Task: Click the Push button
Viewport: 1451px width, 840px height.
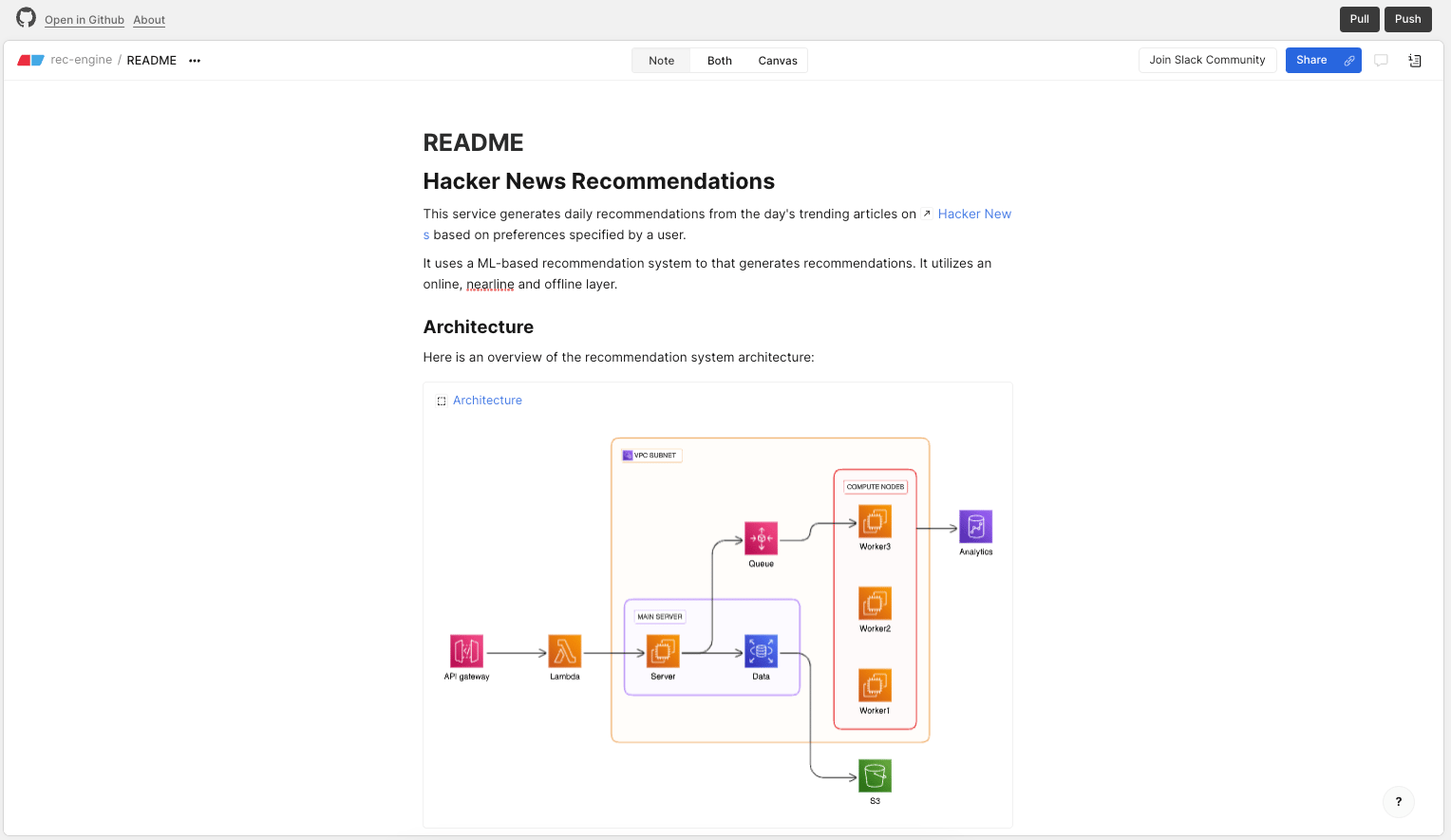Action: (1408, 19)
